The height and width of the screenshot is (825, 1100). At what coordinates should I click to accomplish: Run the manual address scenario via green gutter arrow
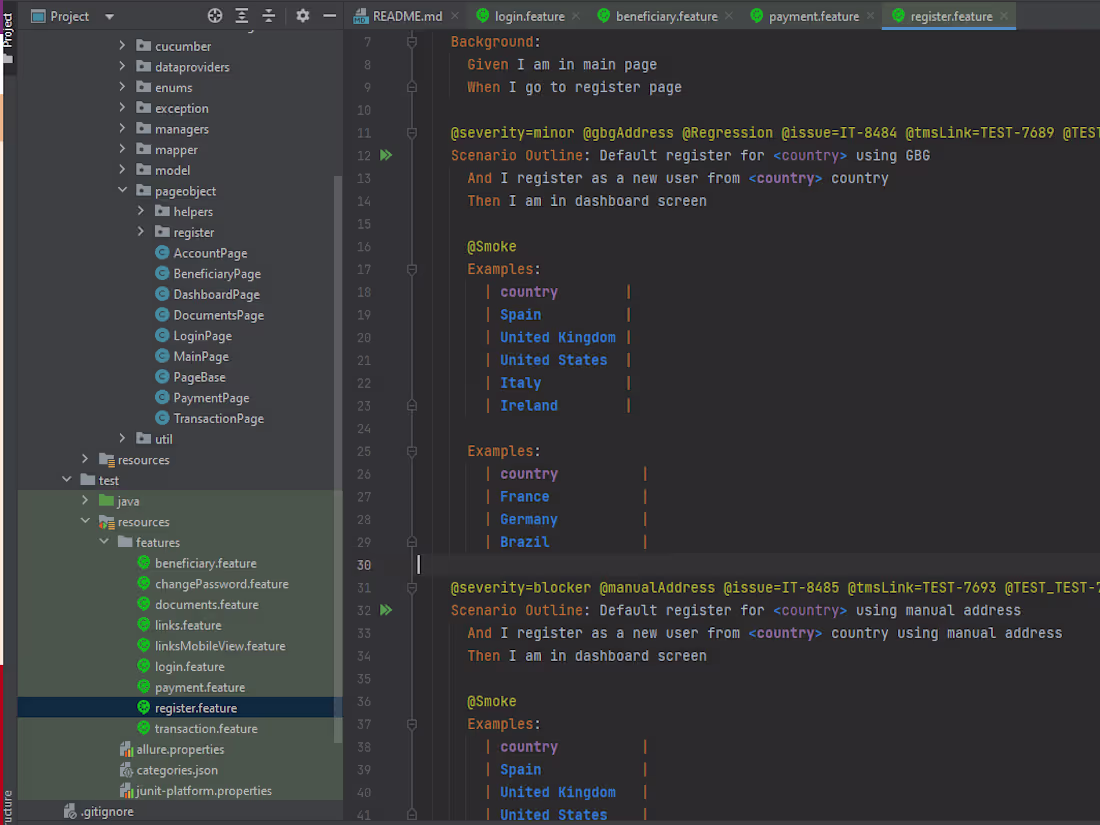coord(386,609)
